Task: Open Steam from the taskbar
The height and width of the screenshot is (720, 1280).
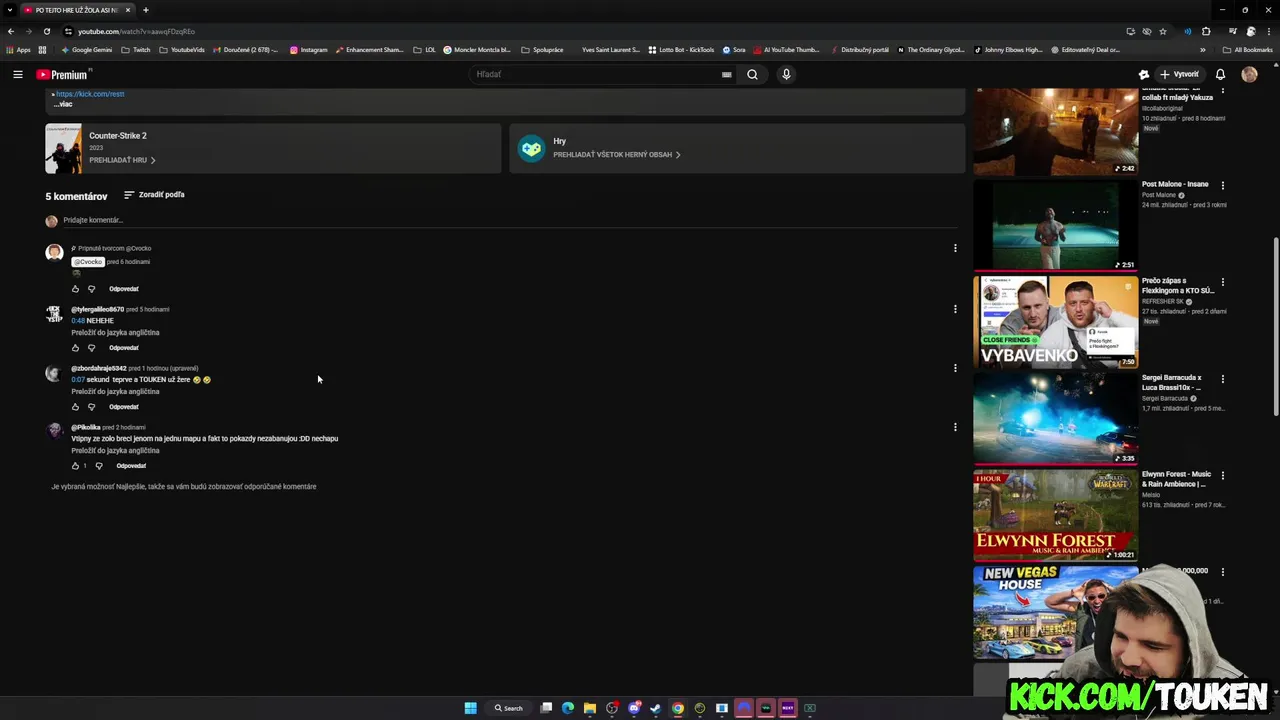Action: pyautogui.click(x=656, y=708)
